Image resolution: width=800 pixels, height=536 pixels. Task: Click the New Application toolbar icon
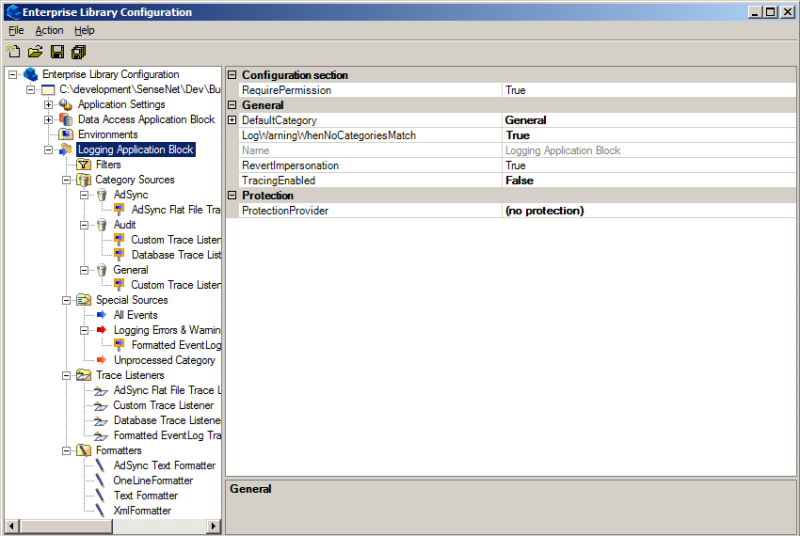click(14, 52)
